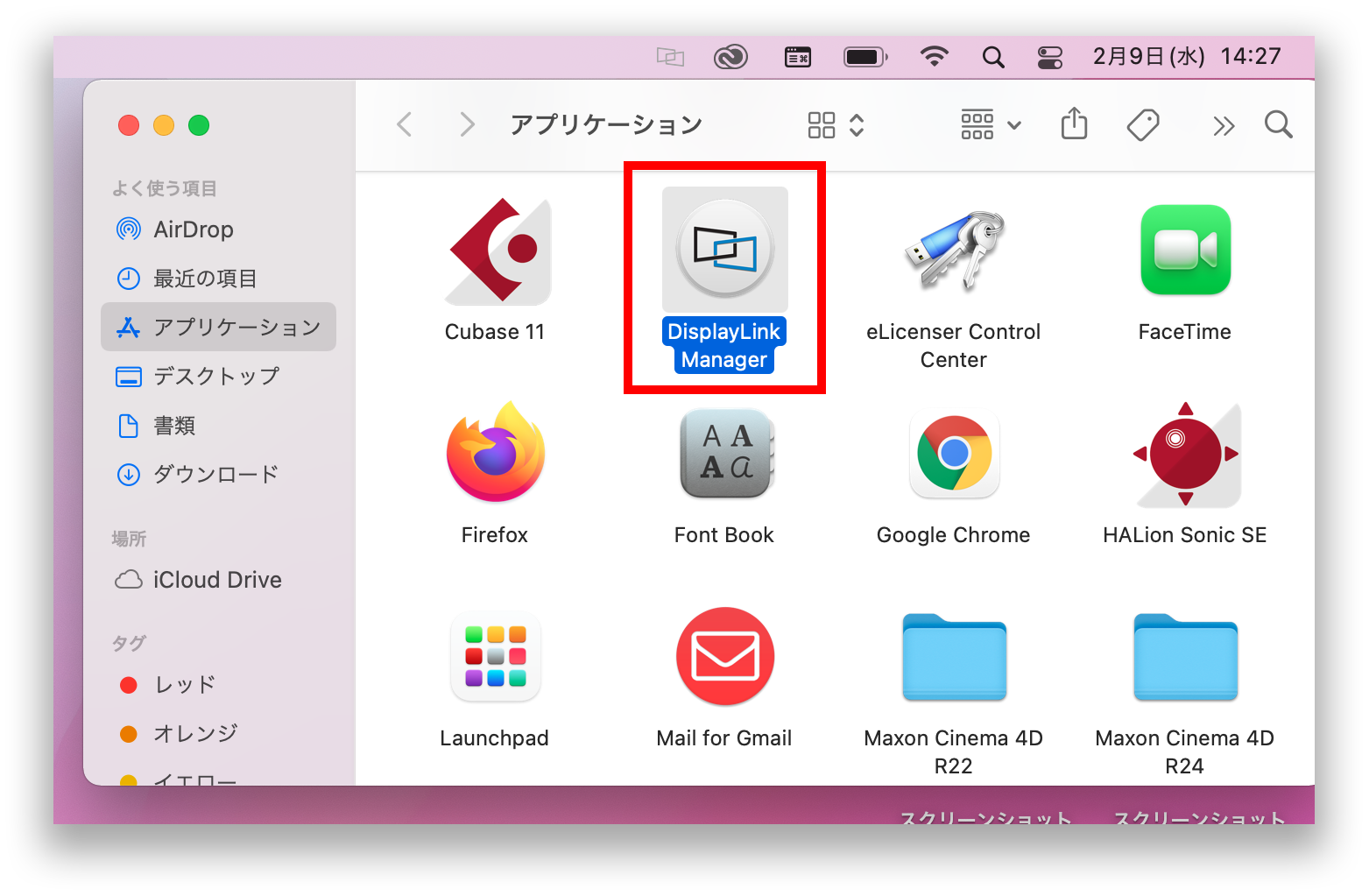Viewport: 1369px width, 896px height.
Task: Click the "DisplayLink Manager" label
Action: [724, 346]
